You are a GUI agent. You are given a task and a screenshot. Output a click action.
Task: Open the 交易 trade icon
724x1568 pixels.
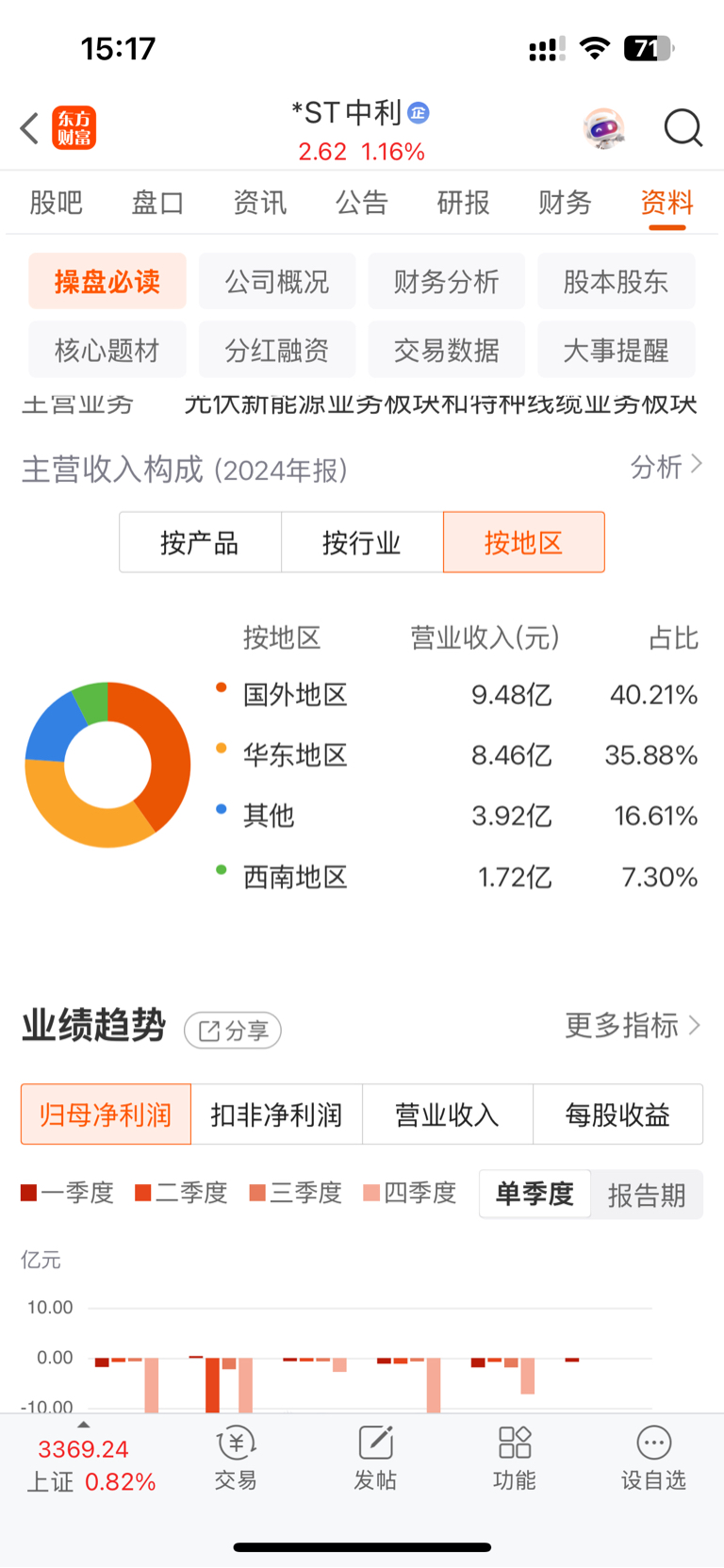[x=236, y=1443]
